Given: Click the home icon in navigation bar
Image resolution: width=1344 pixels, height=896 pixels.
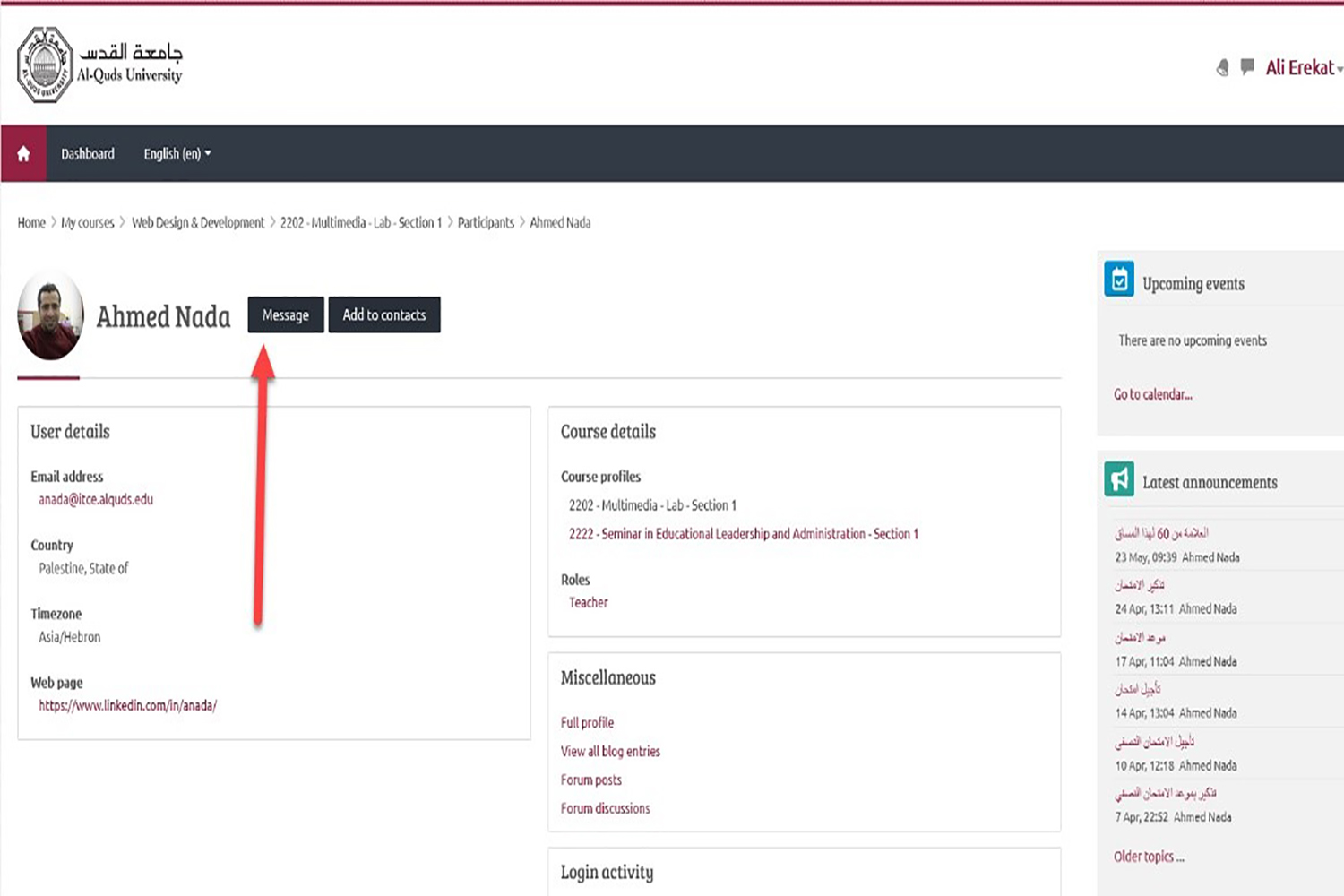Looking at the screenshot, I should 23,154.
